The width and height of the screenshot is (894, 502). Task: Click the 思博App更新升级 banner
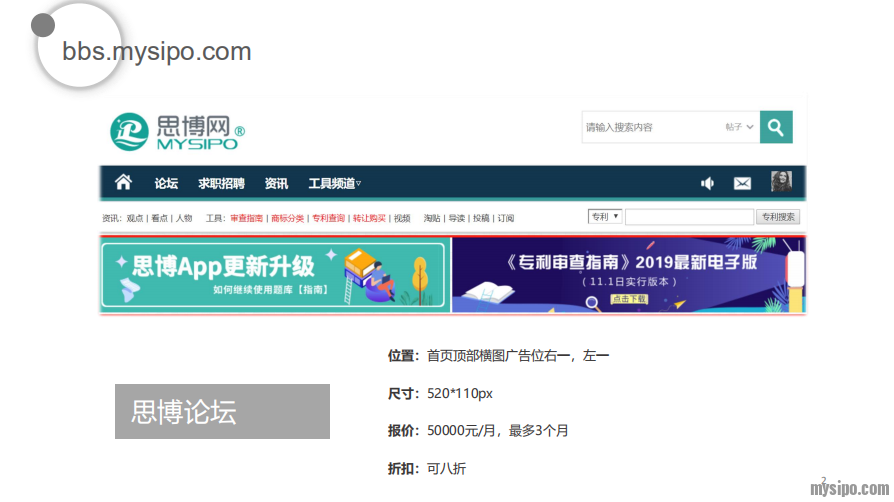(275, 275)
